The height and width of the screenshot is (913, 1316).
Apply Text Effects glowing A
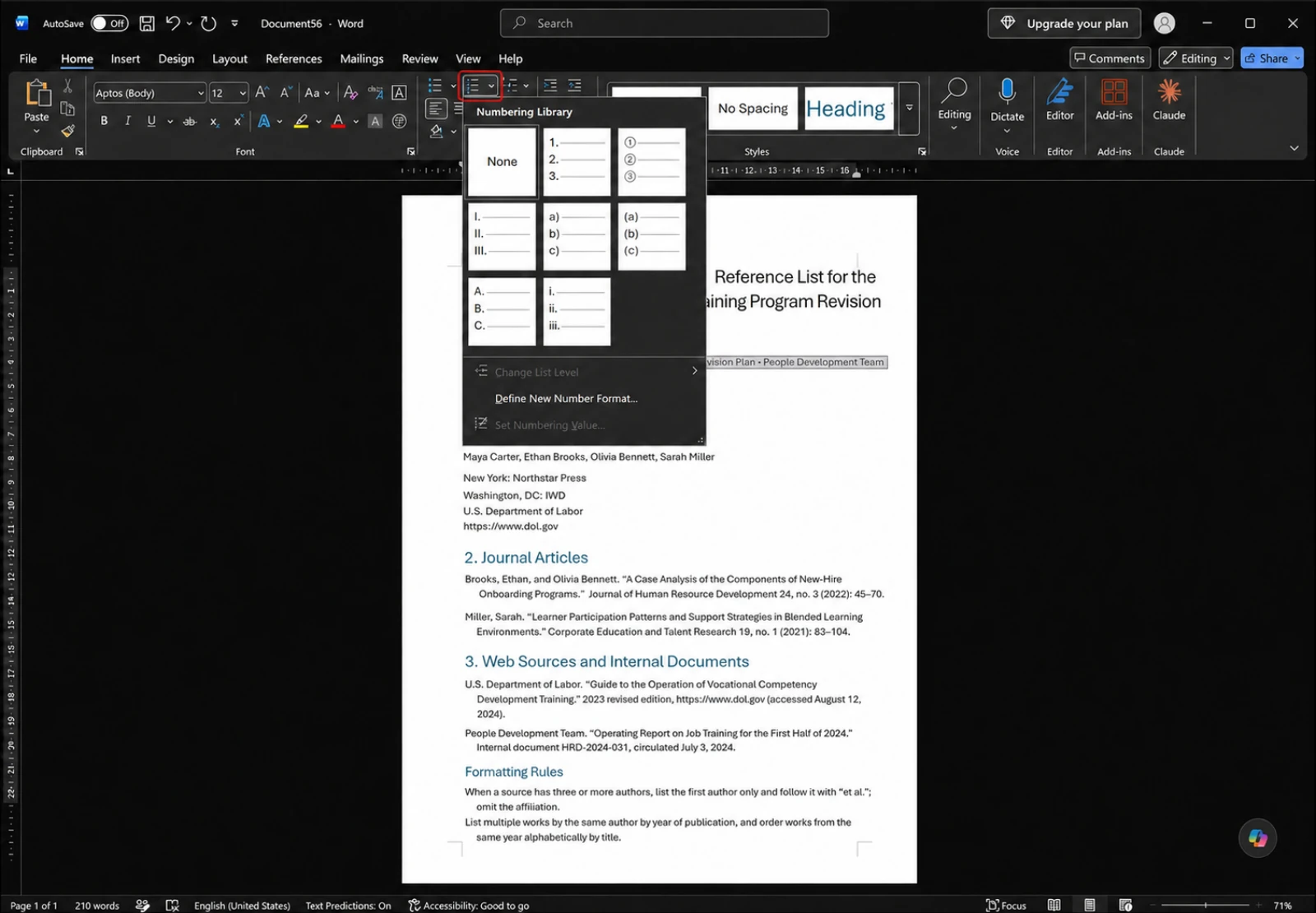coord(264,121)
